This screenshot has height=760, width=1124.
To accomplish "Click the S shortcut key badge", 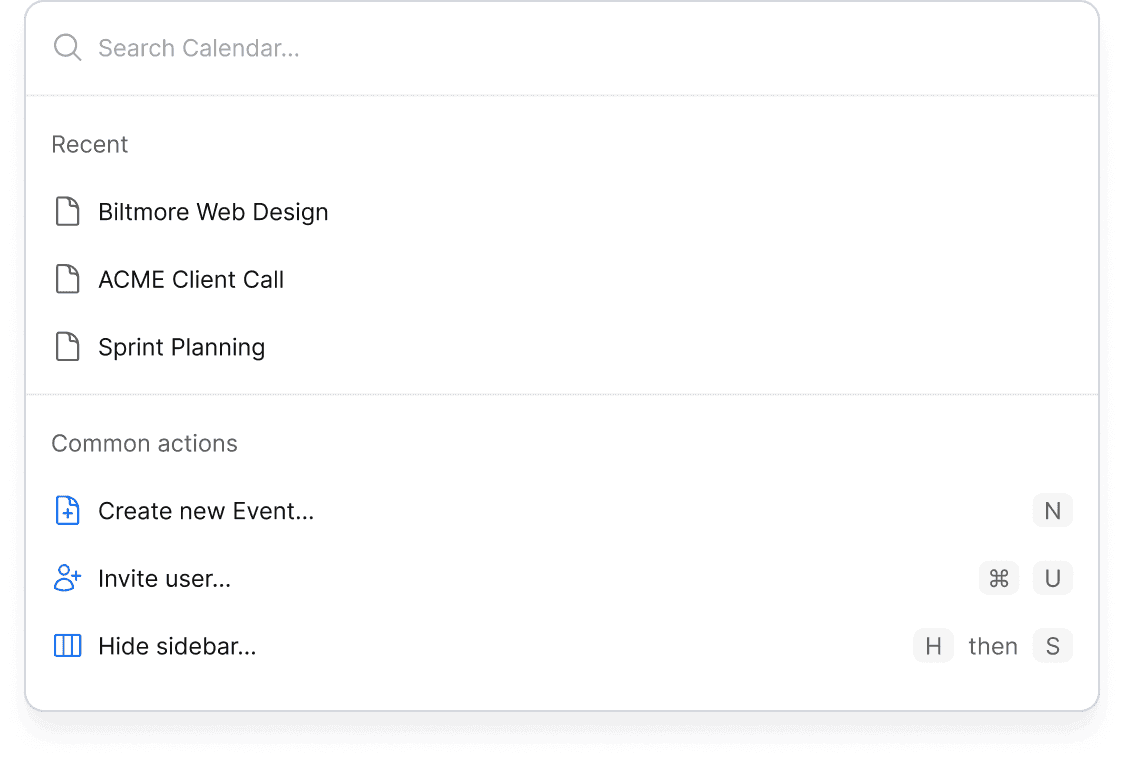I will [x=1052, y=646].
